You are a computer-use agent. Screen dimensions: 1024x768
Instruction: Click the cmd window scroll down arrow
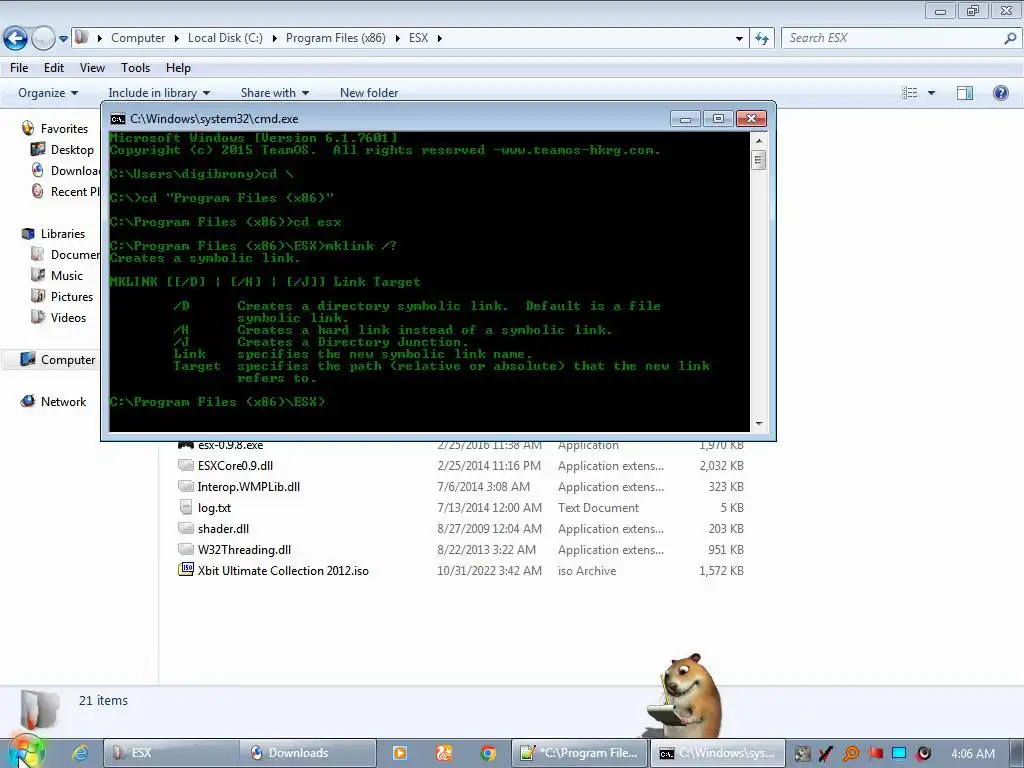tap(758, 424)
